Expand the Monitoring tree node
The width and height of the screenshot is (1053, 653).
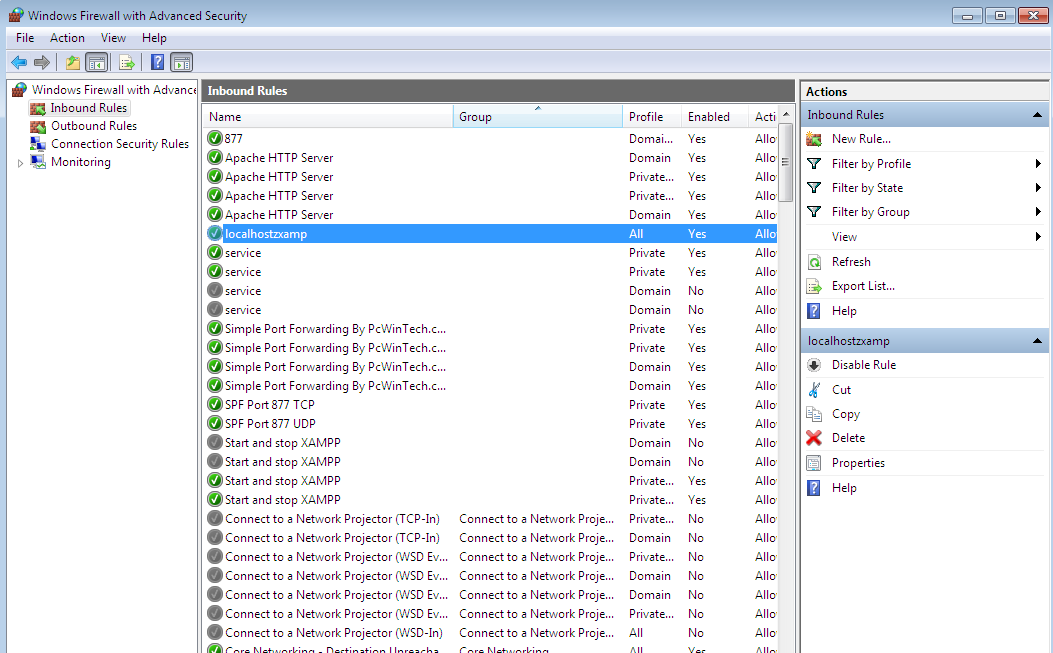point(20,163)
